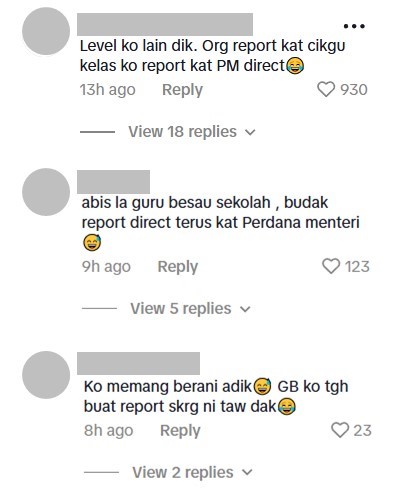The width and height of the screenshot is (405, 502).
Task: Reply to the 9h ago comment
Action: [x=178, y=267]
